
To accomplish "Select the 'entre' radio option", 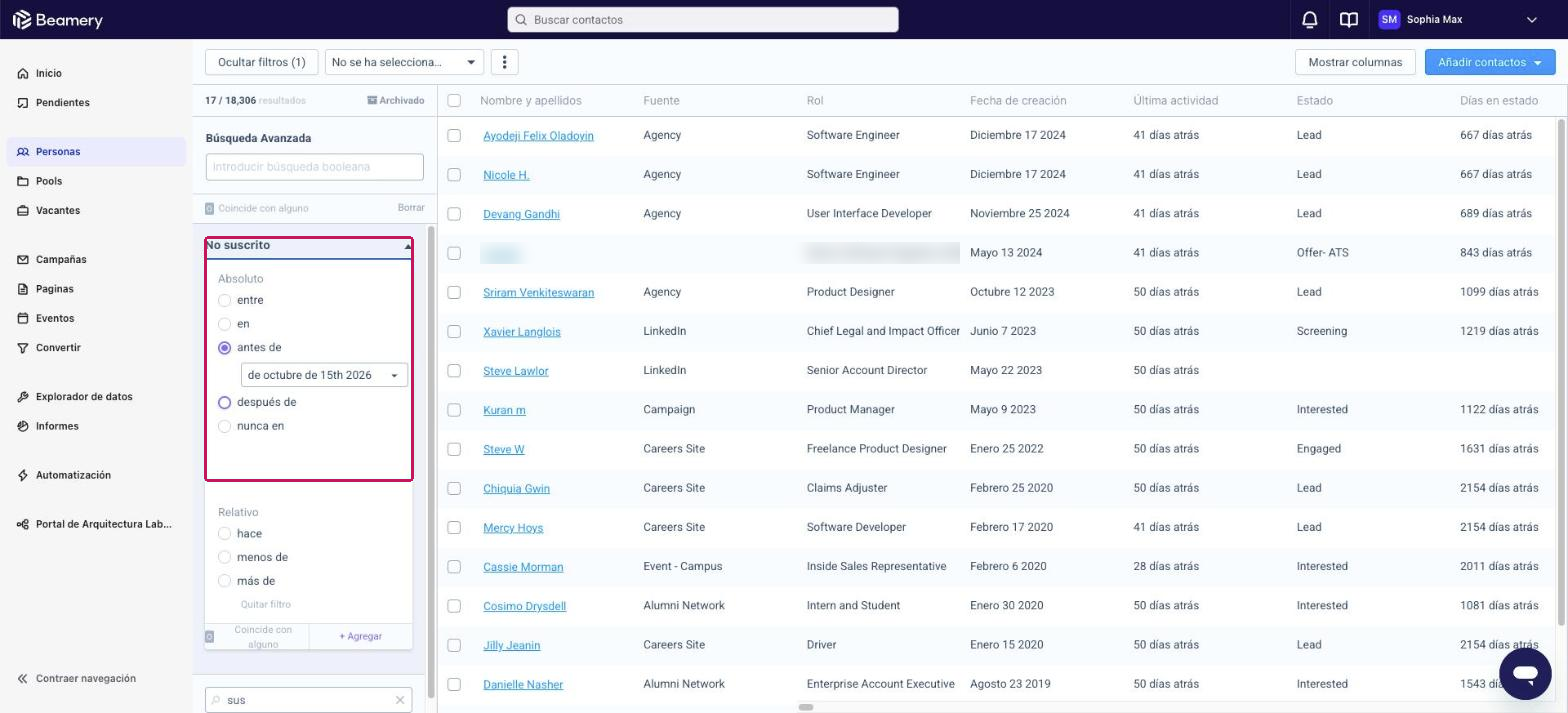I will [224, 300].
